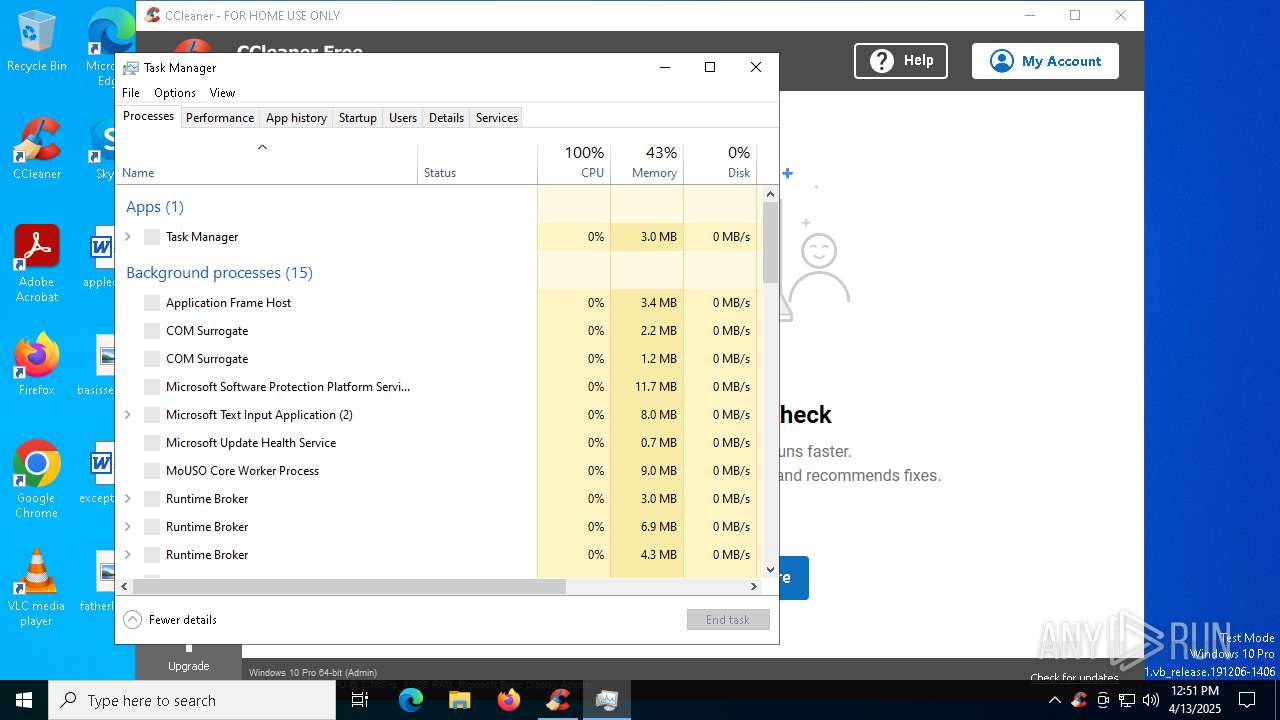The height and width of the screenshot is (720, 1280).
Task: Open Firefox from the taskbar
Action: pos(509,700)
